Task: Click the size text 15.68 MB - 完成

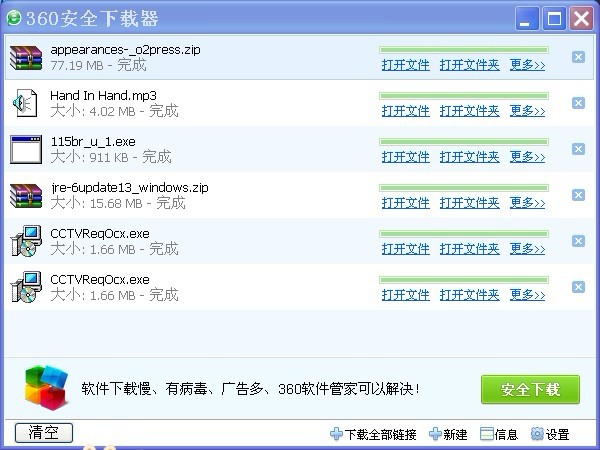Action: (x=118, y=203)
